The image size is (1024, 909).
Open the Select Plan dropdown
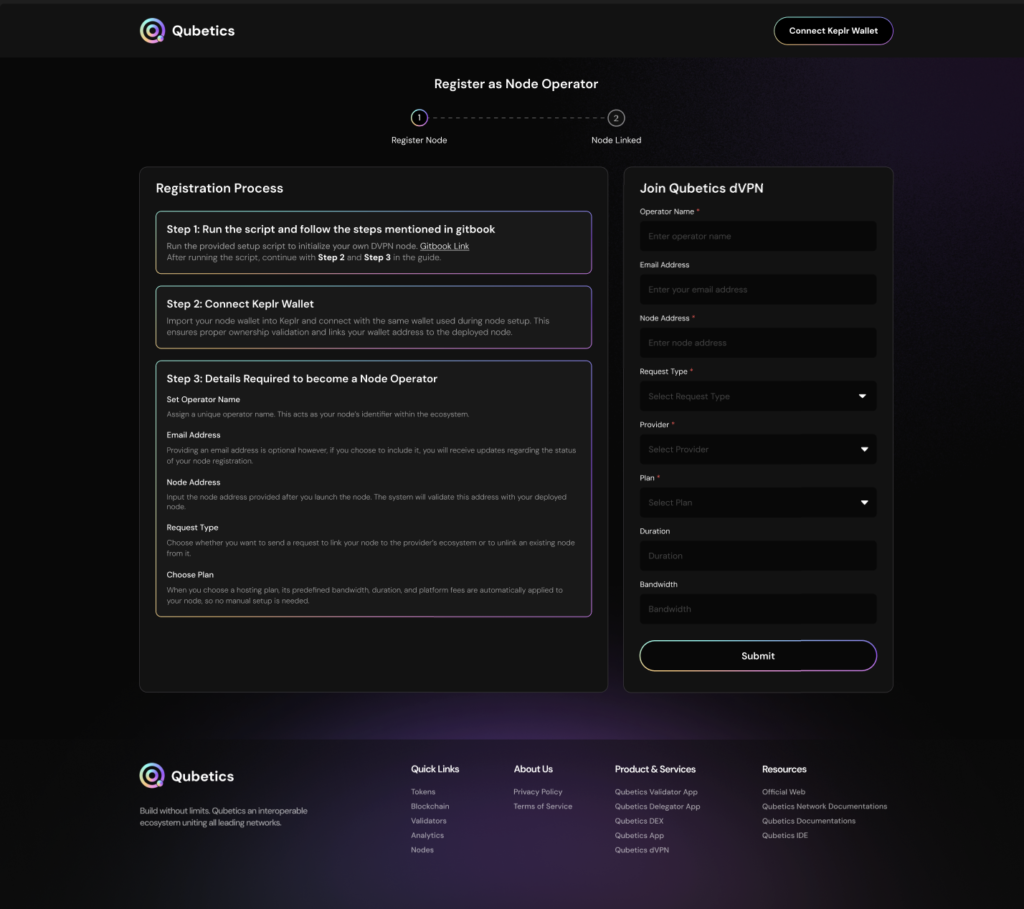[757, 502]
